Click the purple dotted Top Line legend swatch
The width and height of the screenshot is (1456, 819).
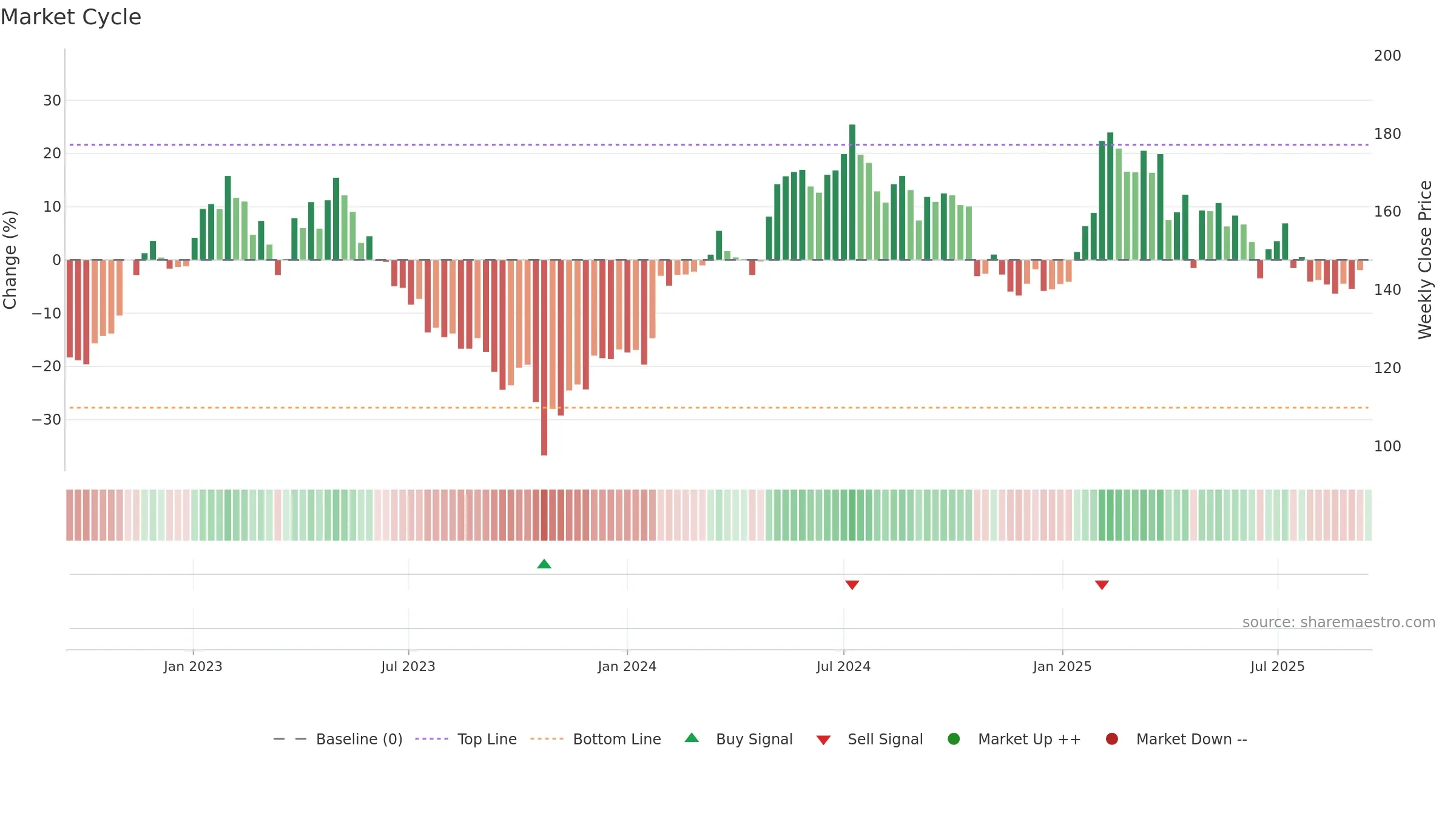431,739
